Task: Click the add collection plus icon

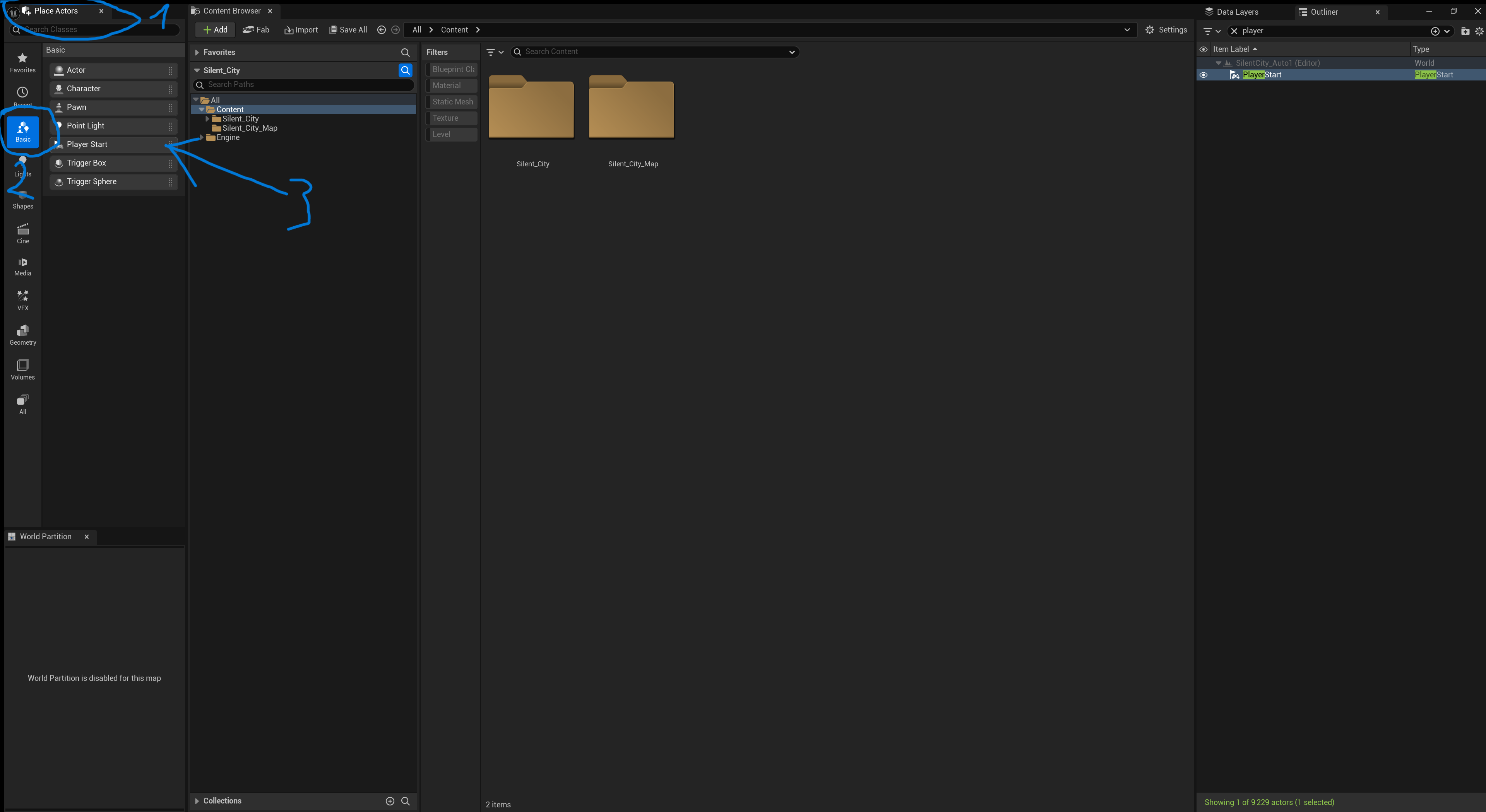Action: tap(390, 801)
